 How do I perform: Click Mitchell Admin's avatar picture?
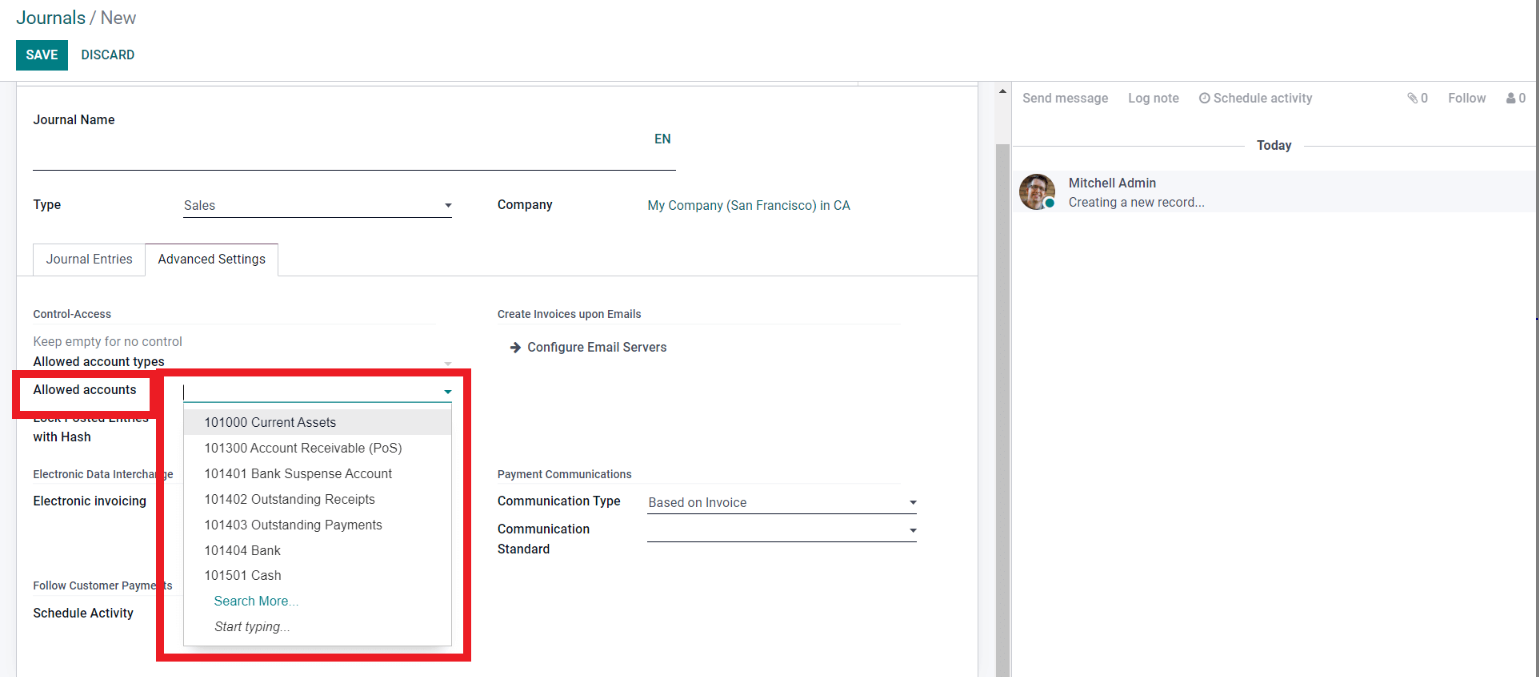point(1037,191)
